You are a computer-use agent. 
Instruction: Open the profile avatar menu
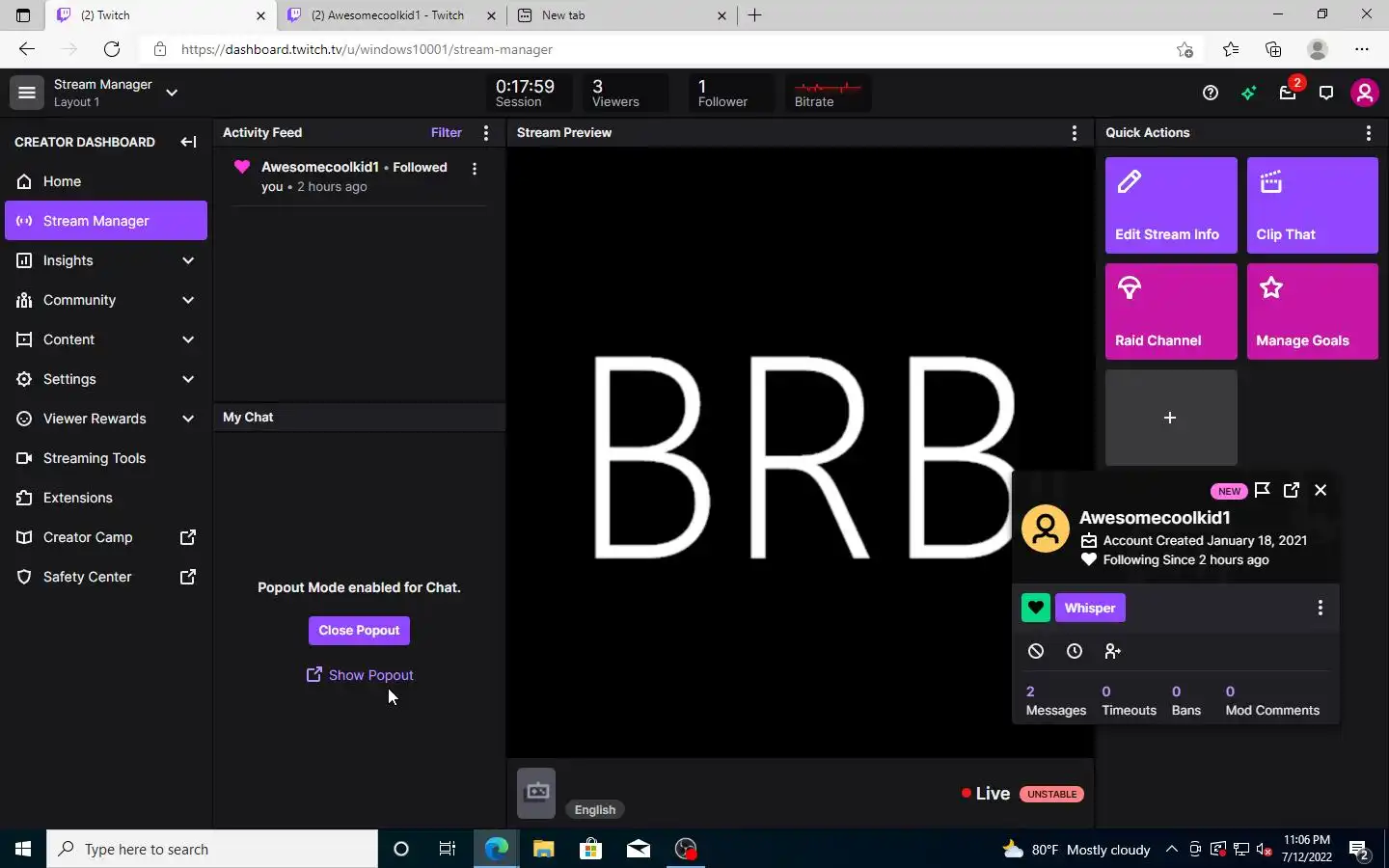pos(1364,93)
